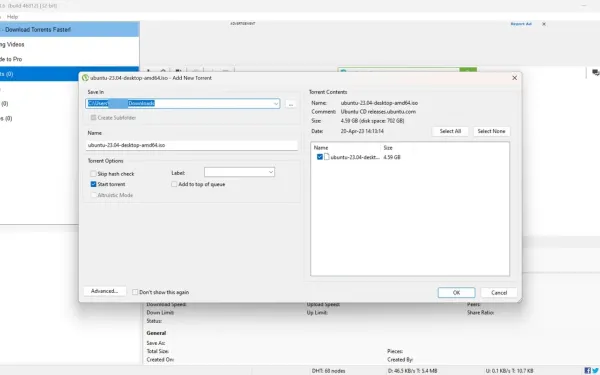This screenshot has width=600, height=375.
Task: Click the Ubuntu CD releases.ubuntu.com comment text
Action: (378, 112)
